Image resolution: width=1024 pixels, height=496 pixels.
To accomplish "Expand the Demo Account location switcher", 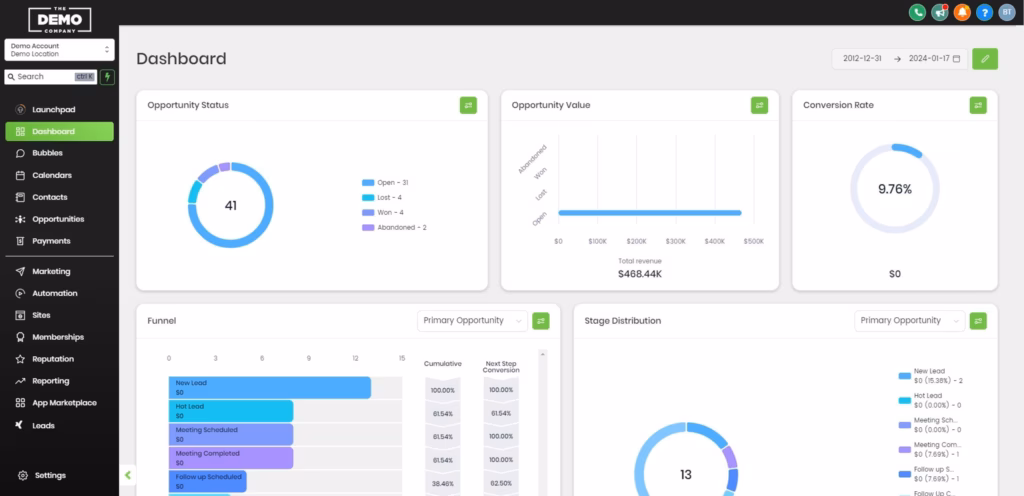I will pyautogui.click(x=60, y=50).
